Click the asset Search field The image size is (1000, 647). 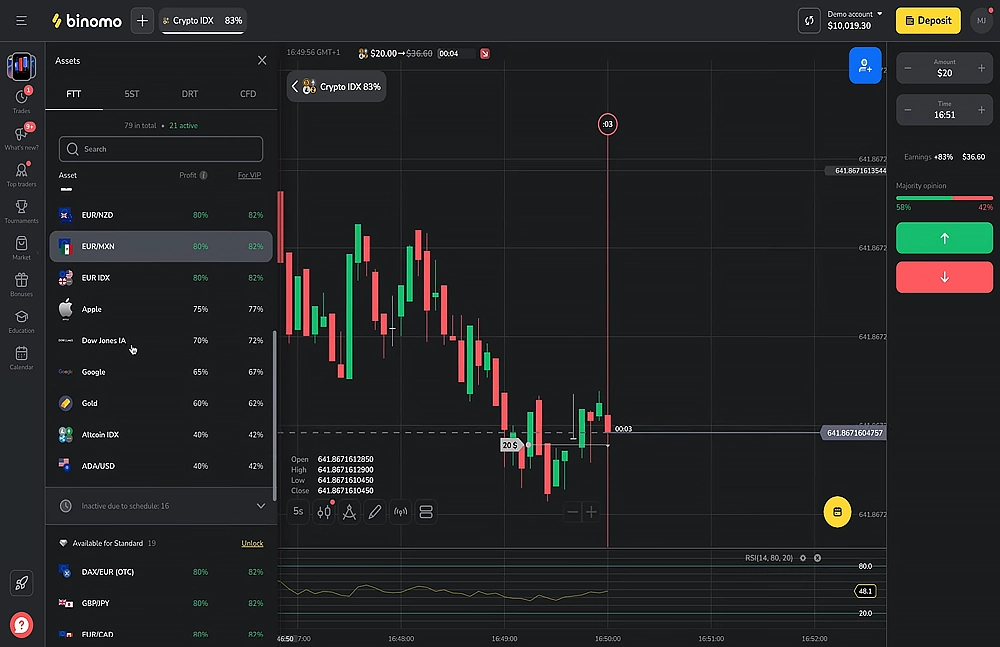tap(161, 149)
